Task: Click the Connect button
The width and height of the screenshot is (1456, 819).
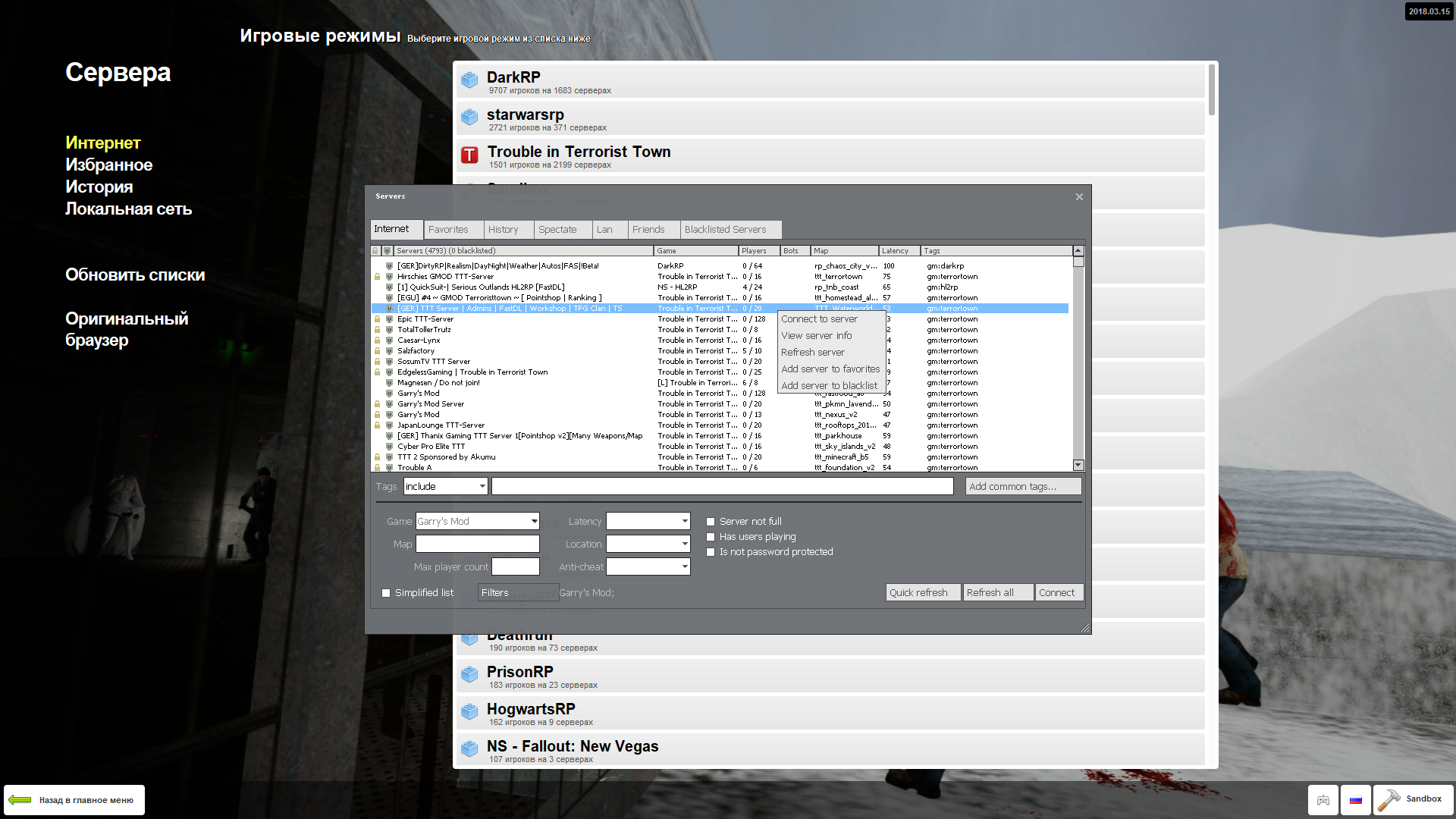Action: tap(1059, 593)
